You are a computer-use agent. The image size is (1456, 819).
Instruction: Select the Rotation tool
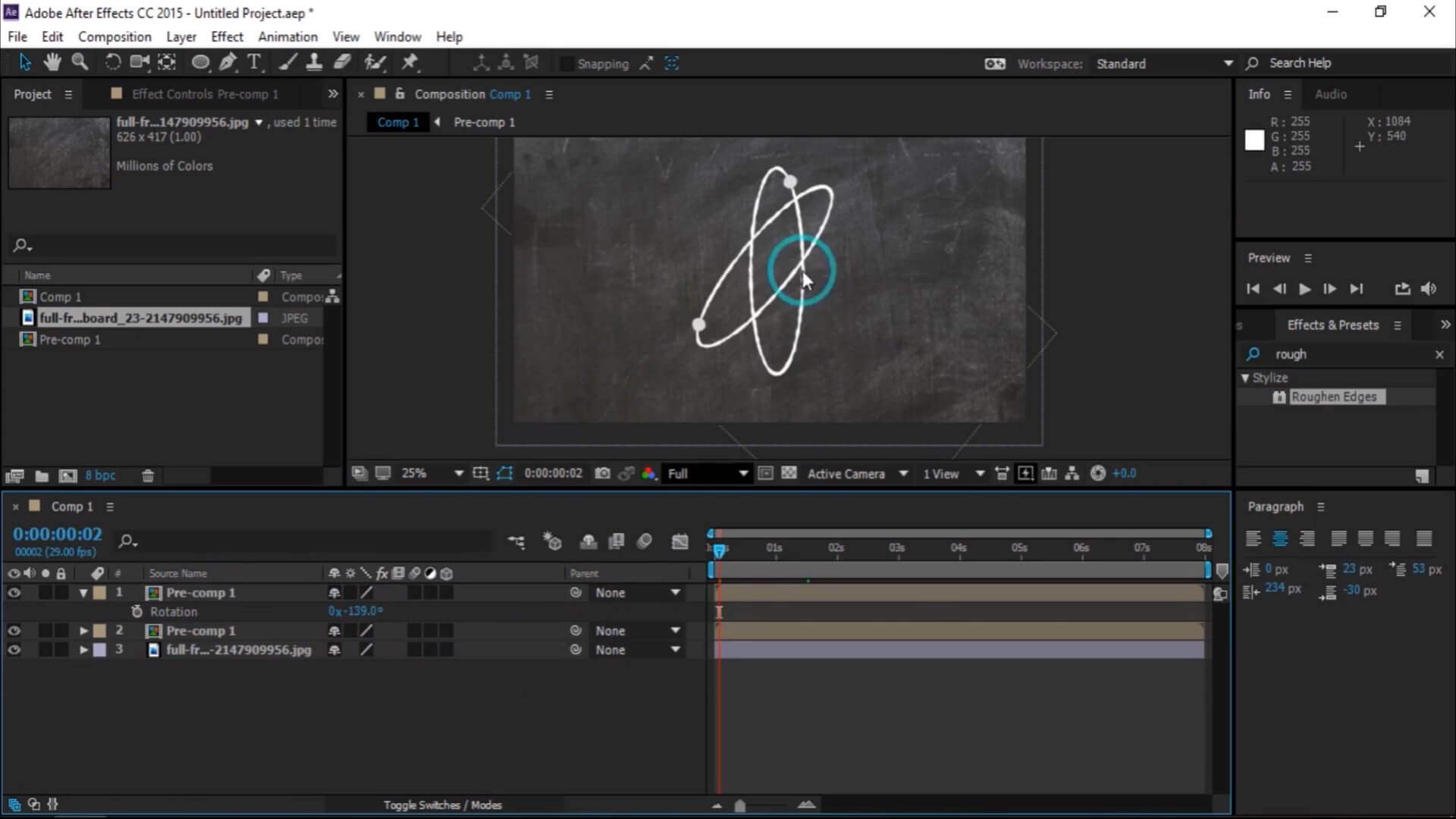coord(112,62)
